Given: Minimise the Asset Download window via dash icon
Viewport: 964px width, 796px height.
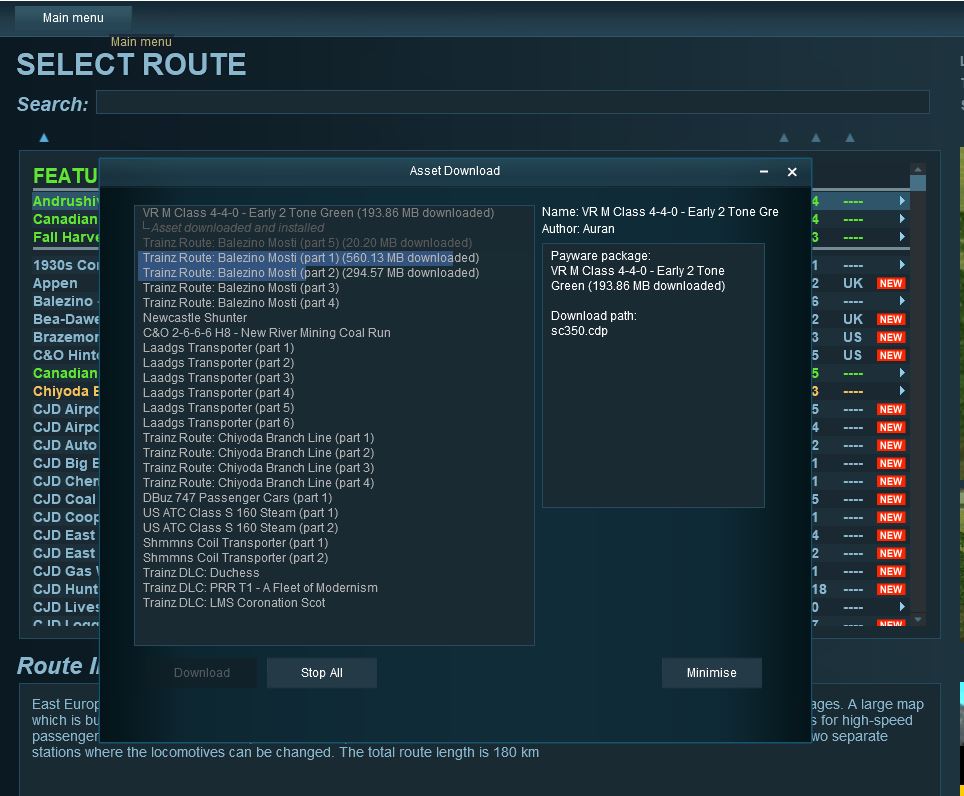Looking at the screenshot, I should point(764,171).
